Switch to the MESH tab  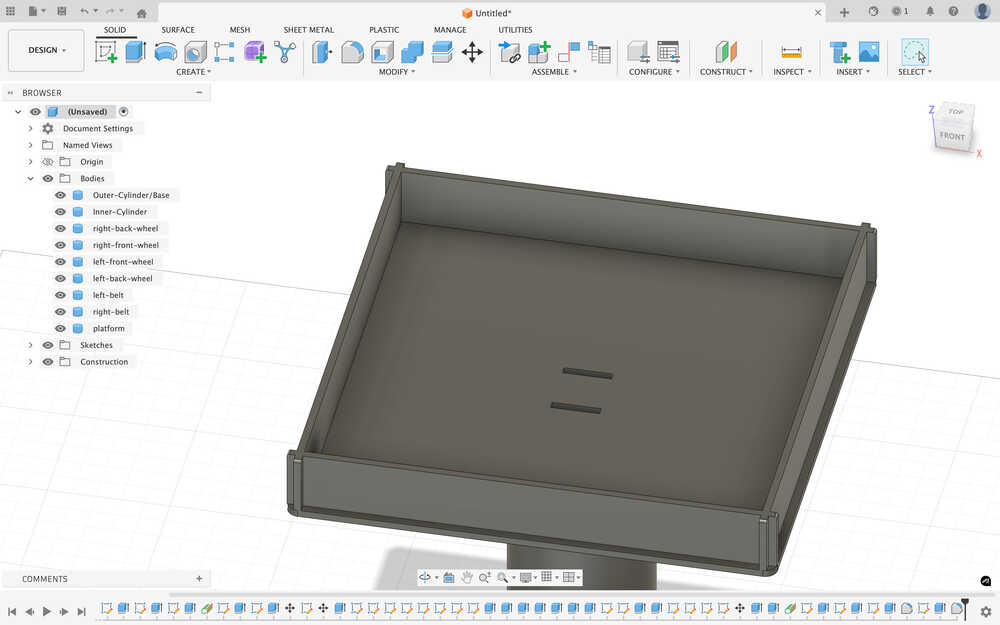pos(240,30)
